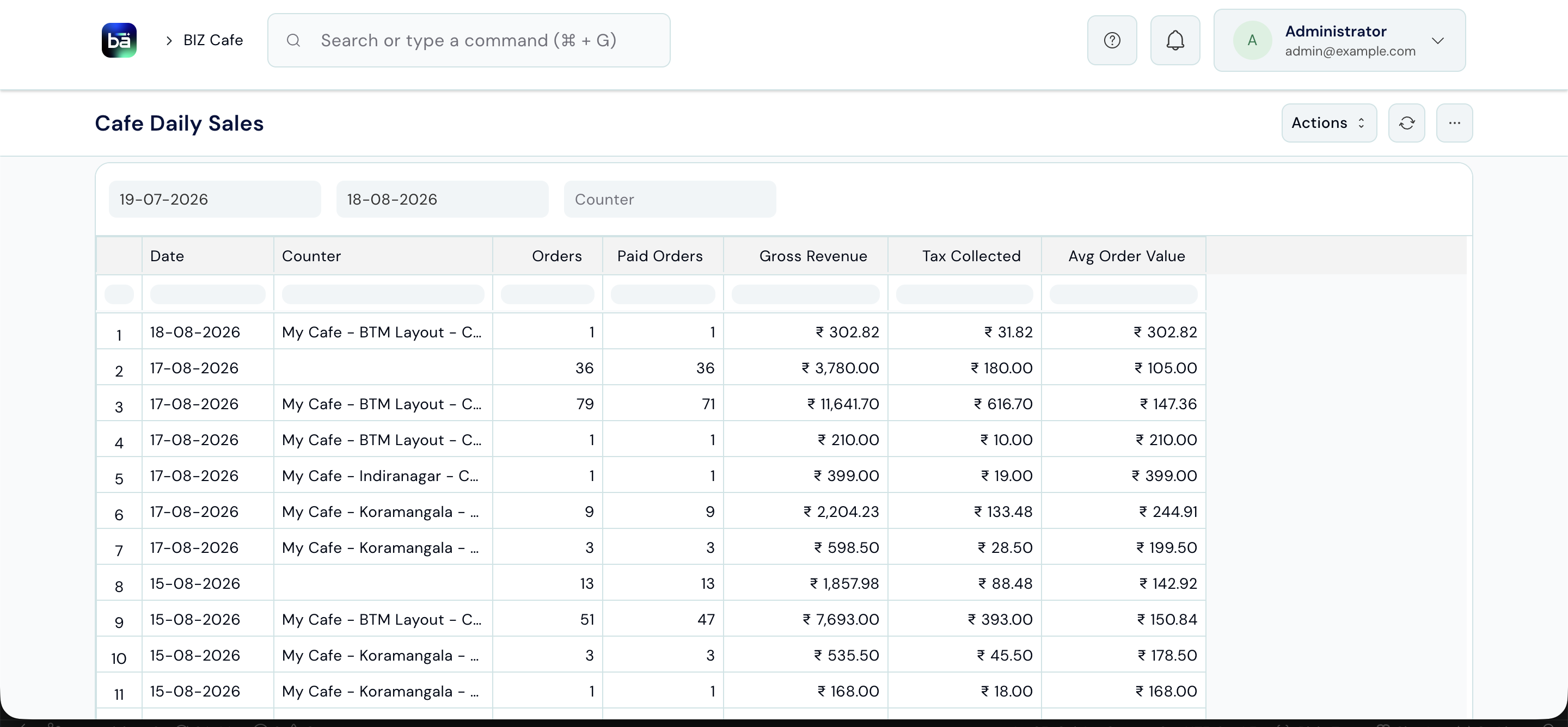1568x727 pixels.
Task: Select gross revenue ₹ 7,693.00
Action: pos(805,619)
